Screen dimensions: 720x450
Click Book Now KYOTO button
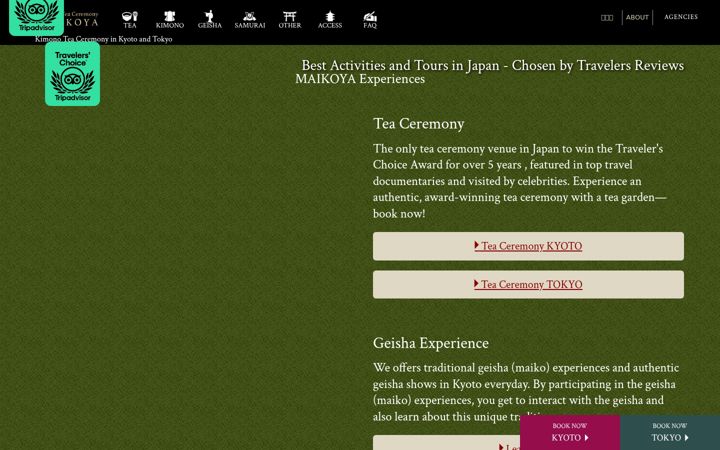[570, 433]
